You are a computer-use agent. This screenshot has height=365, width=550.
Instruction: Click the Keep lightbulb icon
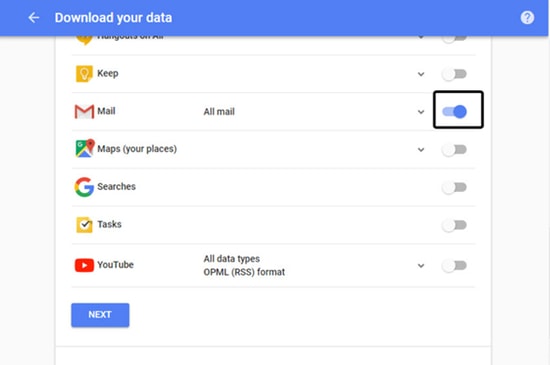(x=84, y=74)
